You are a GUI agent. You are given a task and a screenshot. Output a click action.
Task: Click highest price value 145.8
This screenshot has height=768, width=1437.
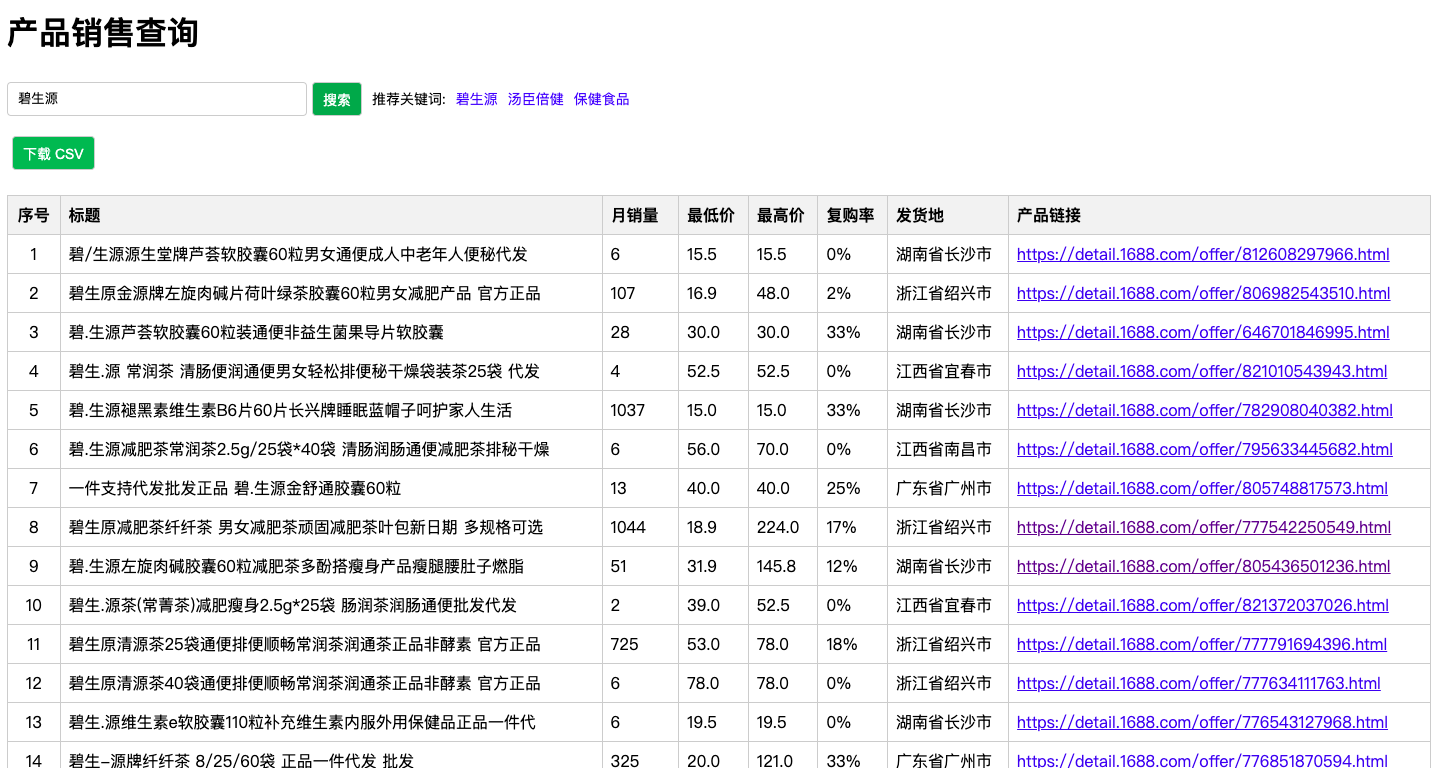777,566
